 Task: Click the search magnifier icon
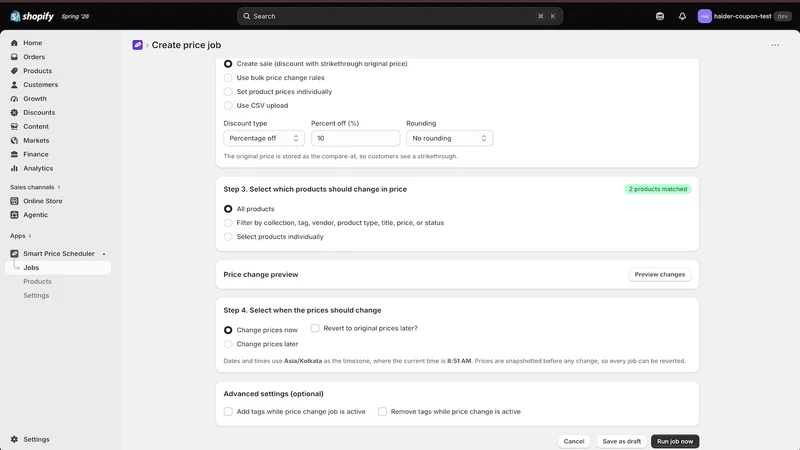point(246,16)
